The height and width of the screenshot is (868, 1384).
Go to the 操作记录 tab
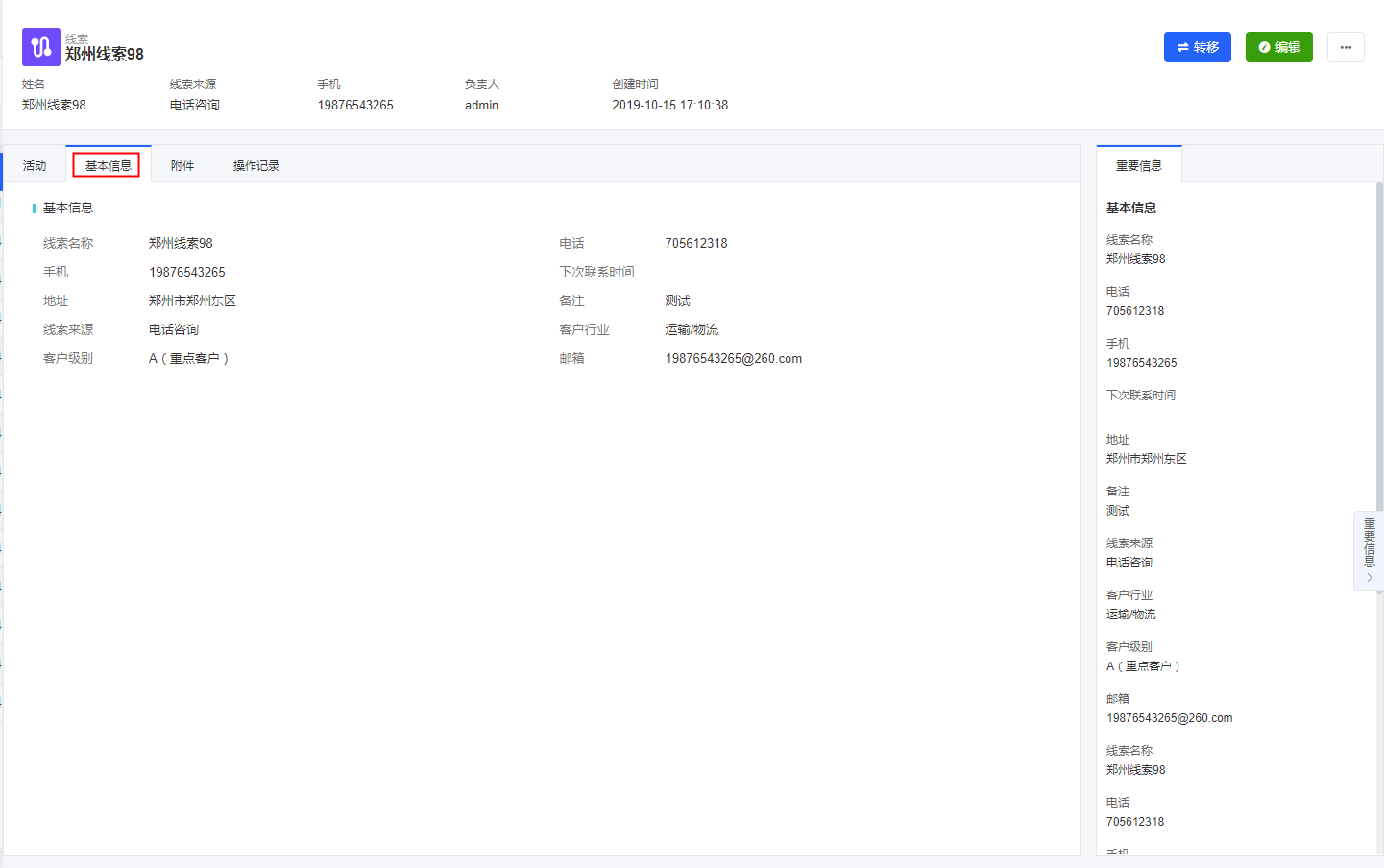[256, 166]
